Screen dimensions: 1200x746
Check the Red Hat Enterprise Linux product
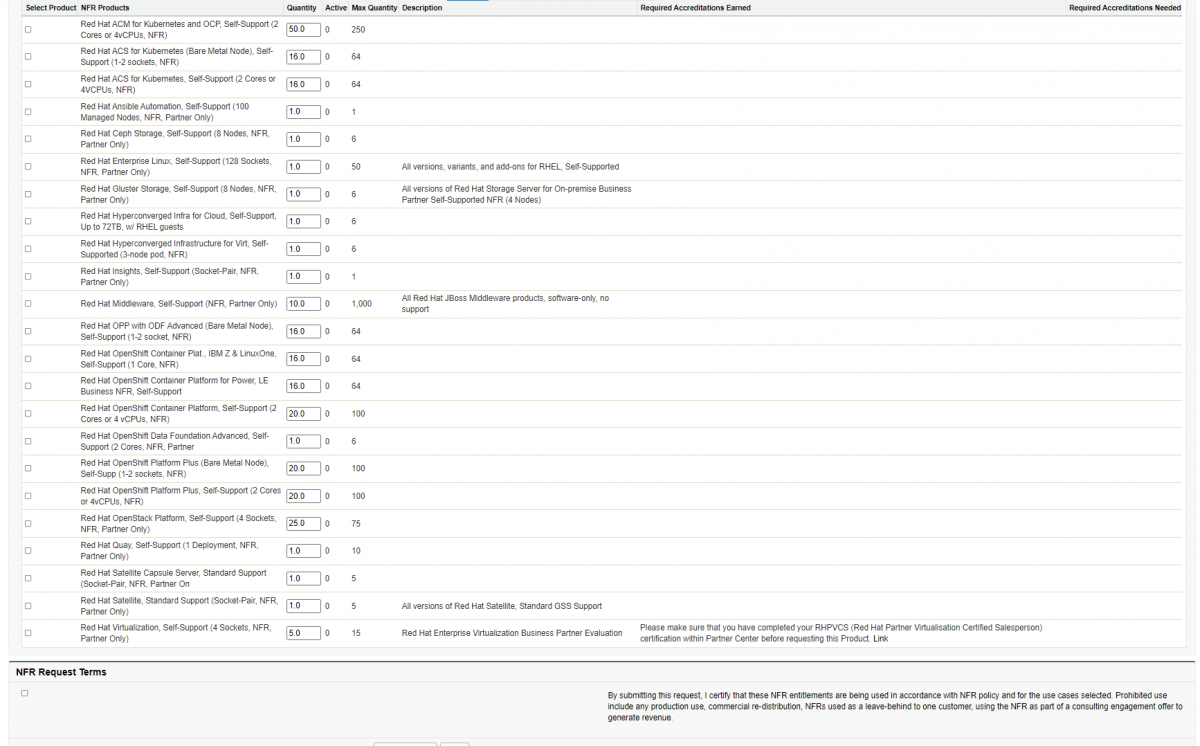point(28,167)
